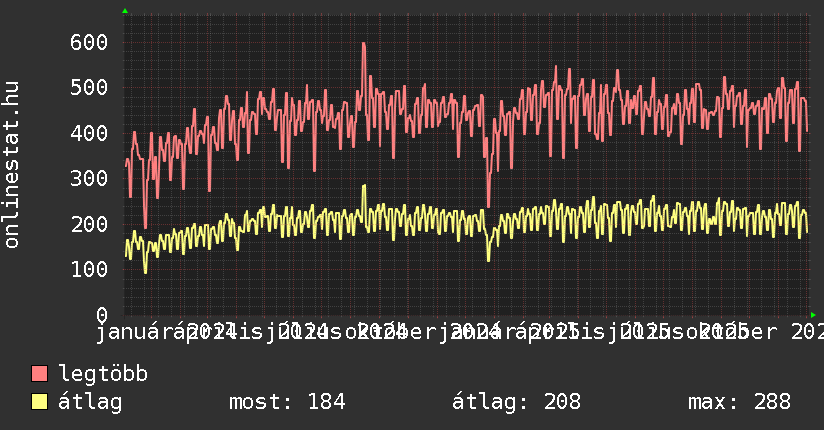Screen dimensions: 824x430
Task: Click the green arrow atop the y-axis
Action: click(x=125, y=11)
